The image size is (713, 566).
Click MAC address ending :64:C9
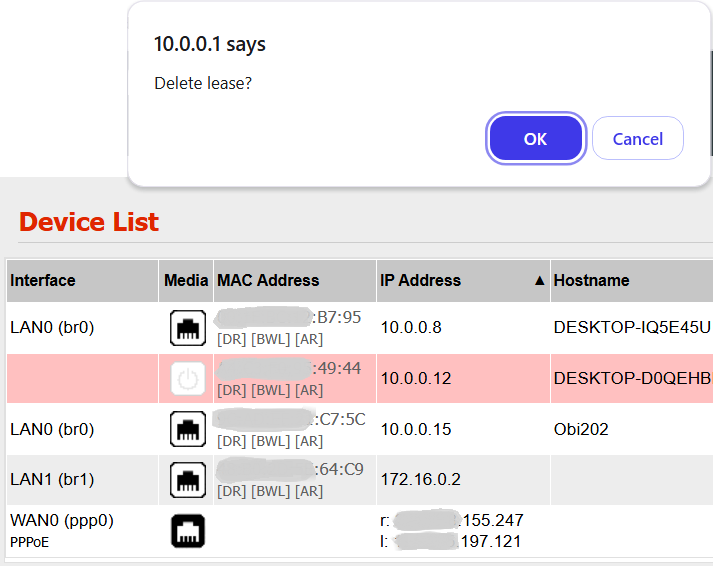point(290,469)
